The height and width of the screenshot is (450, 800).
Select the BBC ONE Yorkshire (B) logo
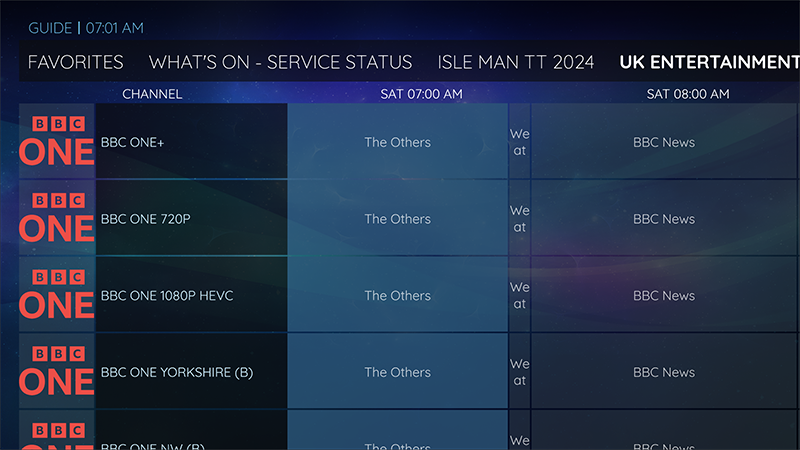click(x=57, y=372)
